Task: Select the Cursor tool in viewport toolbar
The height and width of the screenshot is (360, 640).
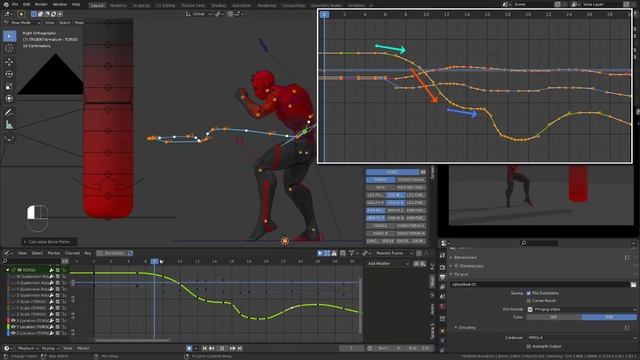Action: (x=9, y=49)
